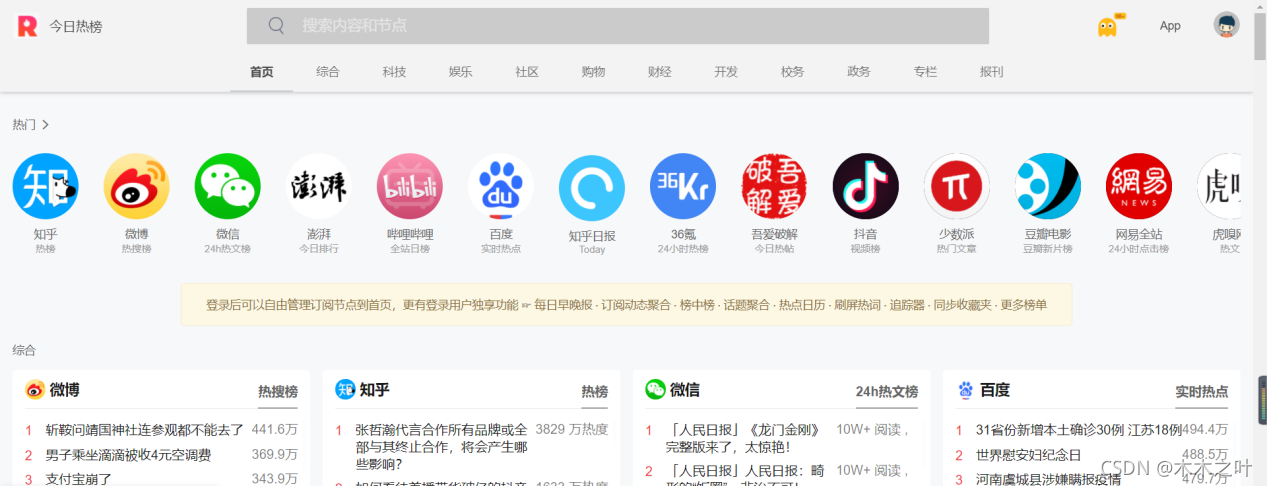1267x486 pixels.
Task: Open the 抖音 视频榜 icon
Action: coord(866,186)
